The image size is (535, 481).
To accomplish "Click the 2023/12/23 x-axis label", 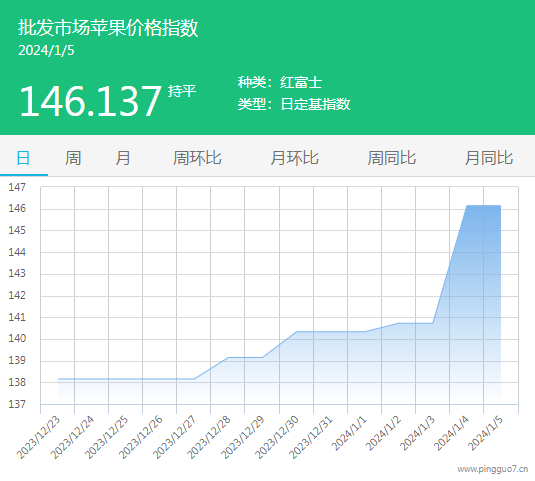I will [39, 437].
